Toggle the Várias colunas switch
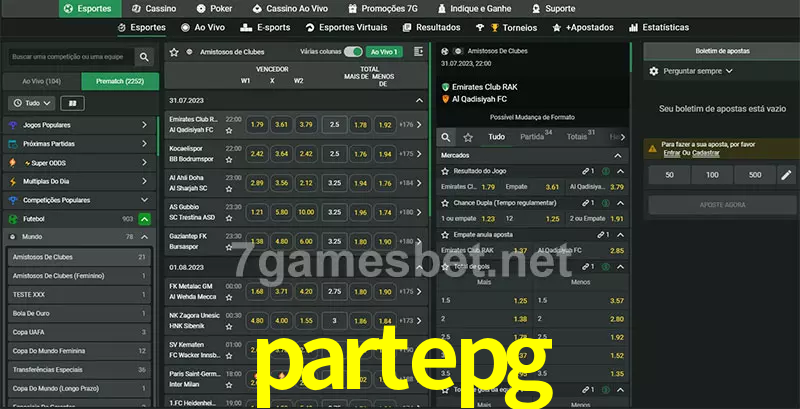Viewport: 800px width, 409px height. coord(353,52)
